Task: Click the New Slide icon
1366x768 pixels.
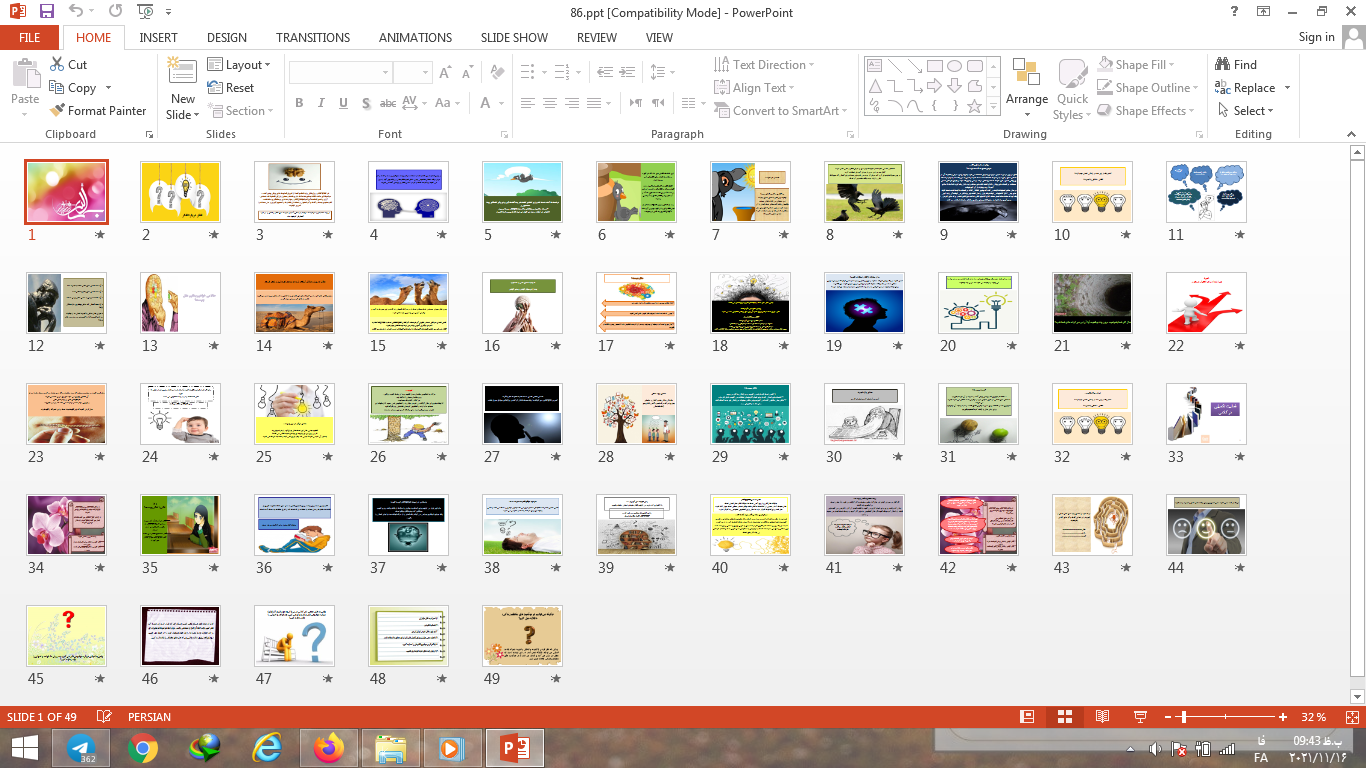Action: point(182,73)
